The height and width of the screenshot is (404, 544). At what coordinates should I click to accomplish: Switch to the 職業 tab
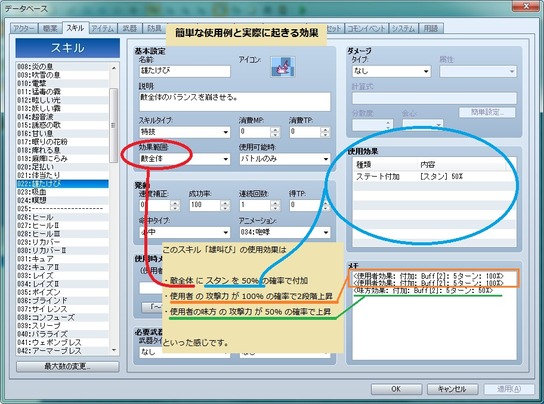click(x=50, y=28)
